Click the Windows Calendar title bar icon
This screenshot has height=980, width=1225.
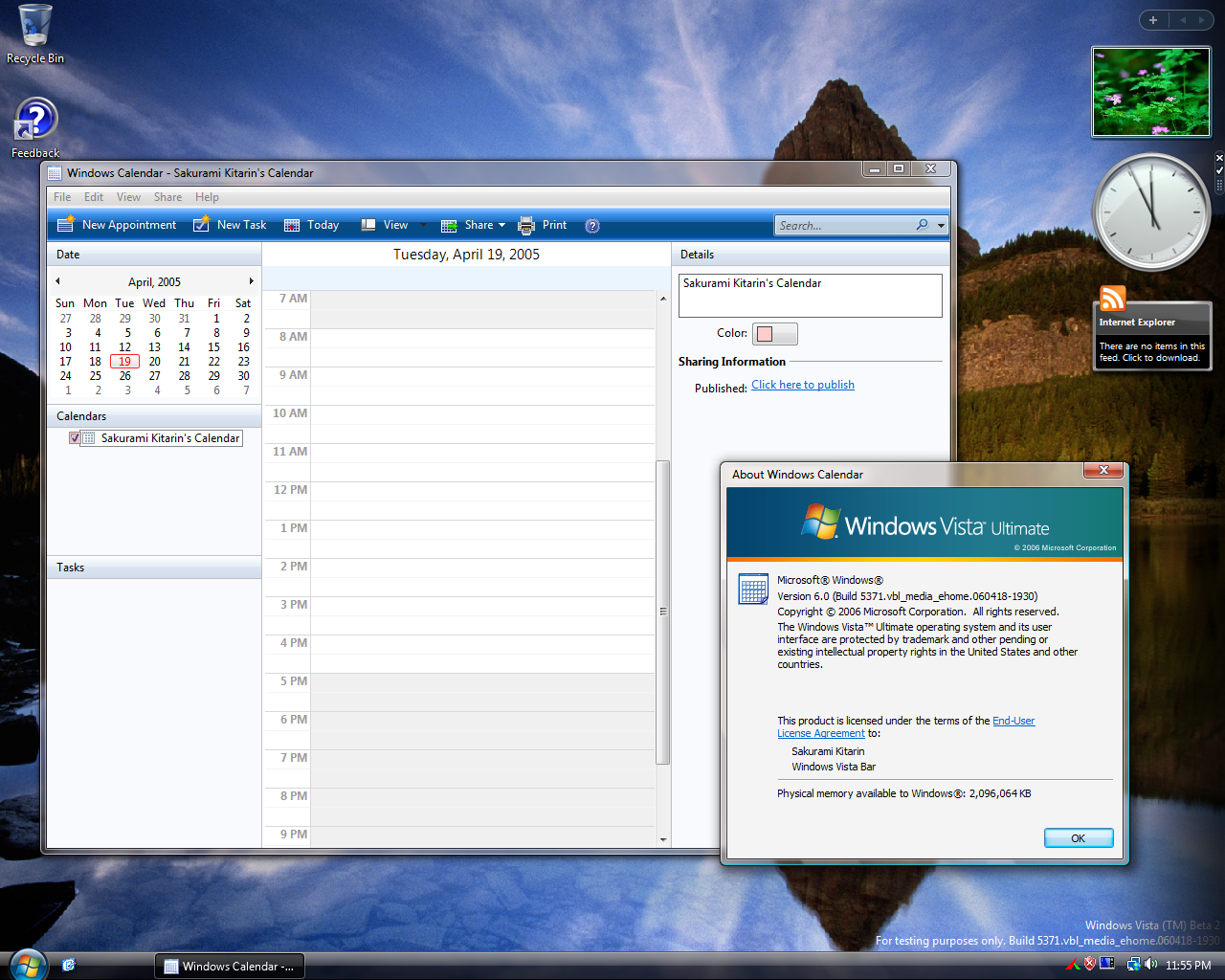pyautogui.click(x=55, y=173)
